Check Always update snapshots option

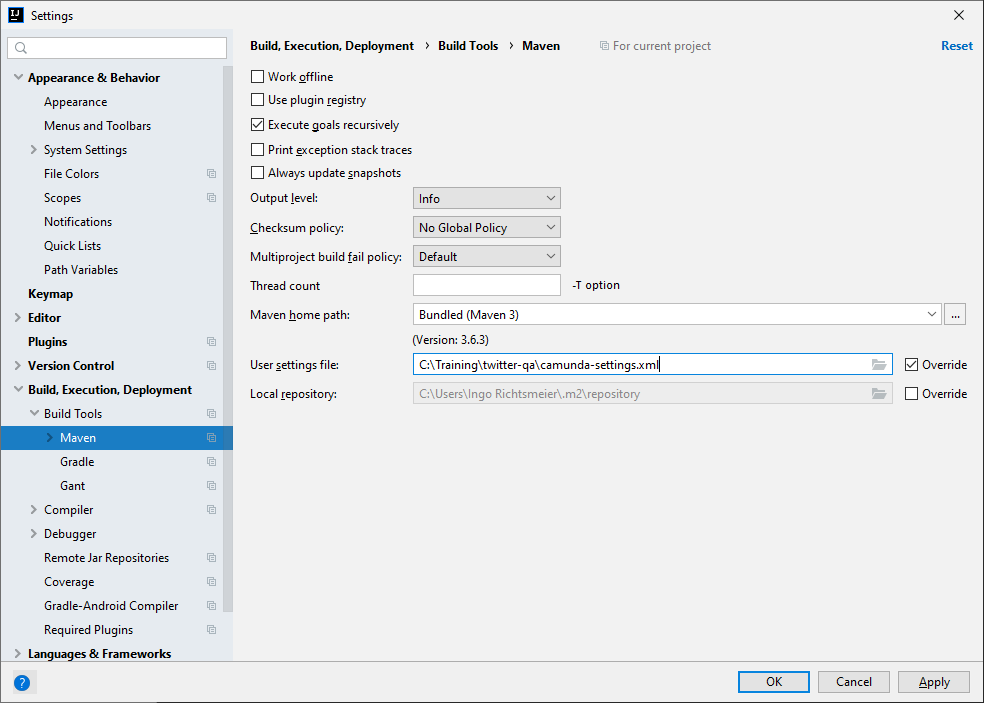coord(257,173)
